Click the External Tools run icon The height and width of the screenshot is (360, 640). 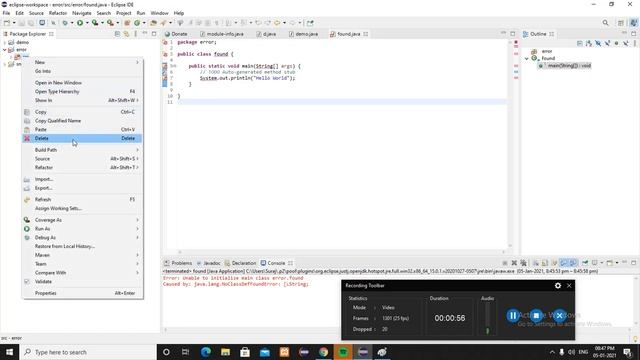(x=110, y=23)
